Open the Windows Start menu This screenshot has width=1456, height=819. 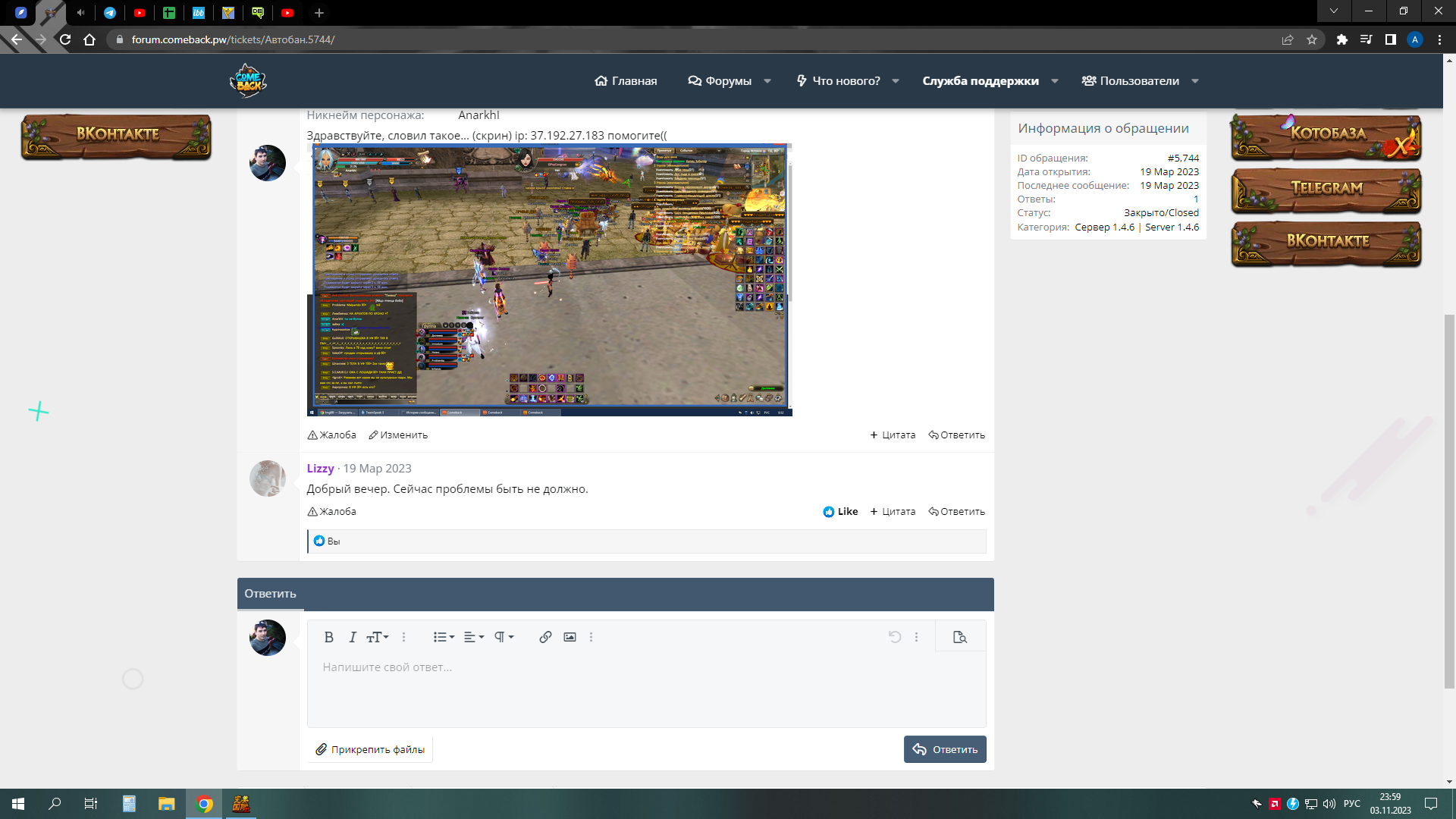click(18, 804)
